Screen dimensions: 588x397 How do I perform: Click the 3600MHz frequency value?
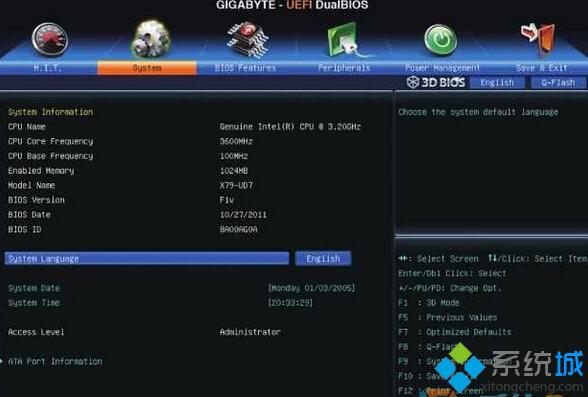point(236,141)
